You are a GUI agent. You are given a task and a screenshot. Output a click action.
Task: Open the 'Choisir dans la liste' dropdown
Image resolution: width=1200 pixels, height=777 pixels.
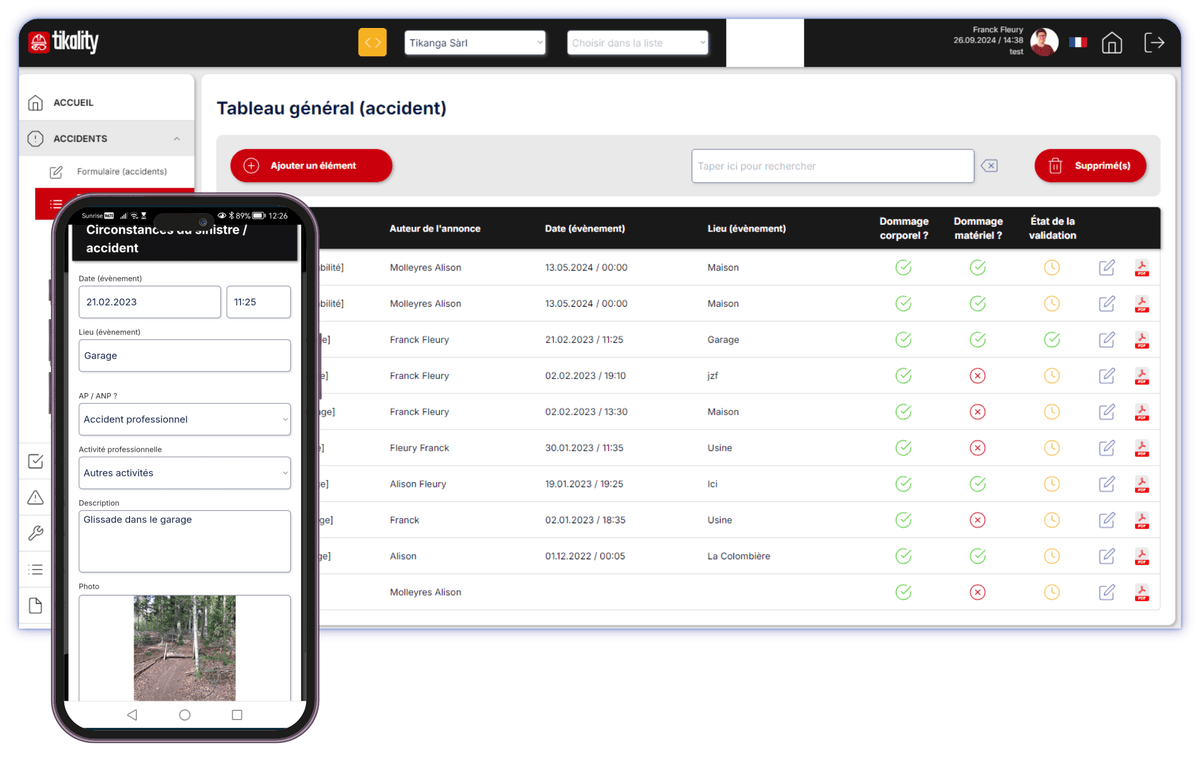tap(638, 43)
